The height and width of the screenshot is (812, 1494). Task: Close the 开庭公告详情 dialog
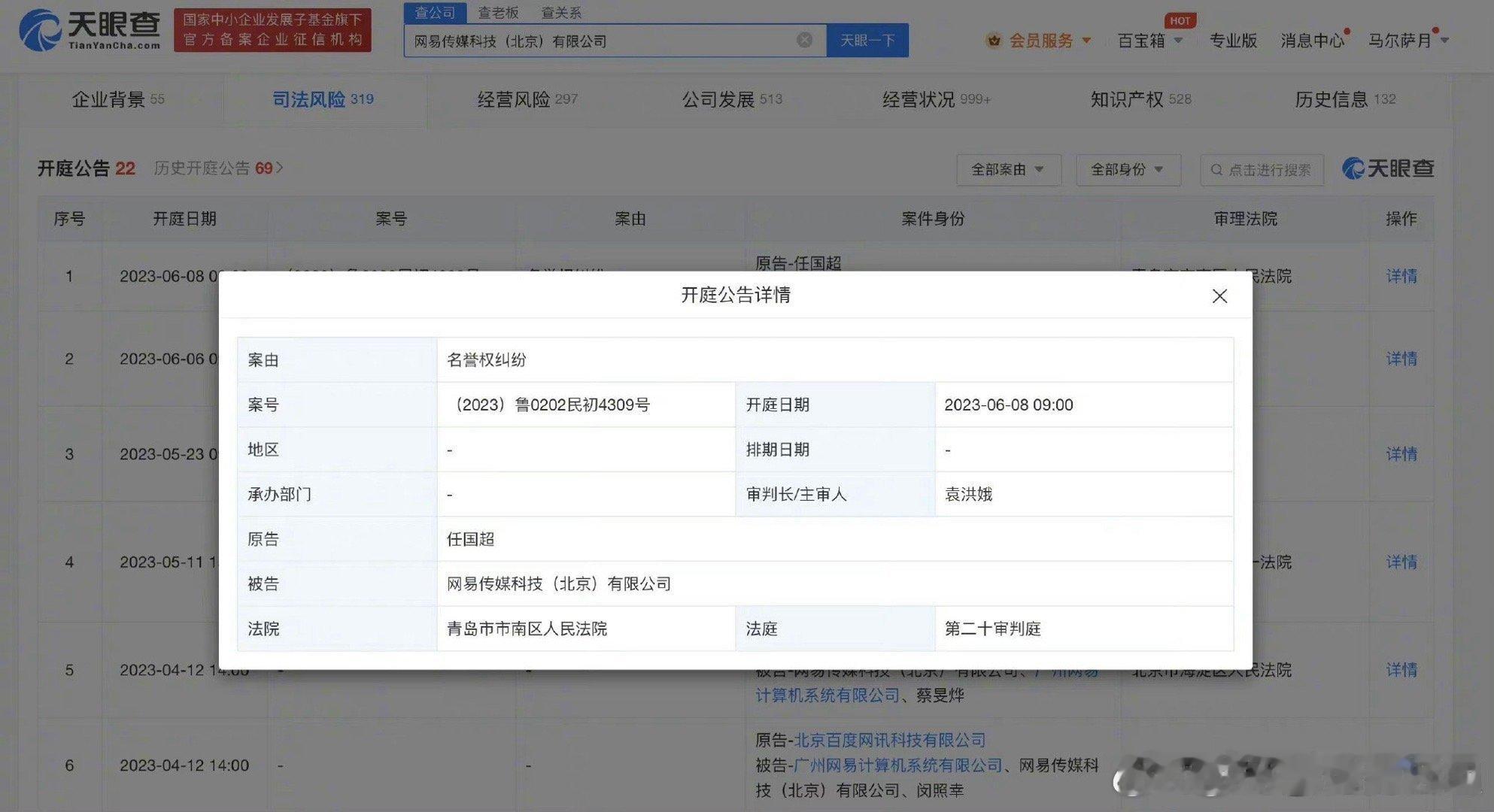coord(1219,296)
